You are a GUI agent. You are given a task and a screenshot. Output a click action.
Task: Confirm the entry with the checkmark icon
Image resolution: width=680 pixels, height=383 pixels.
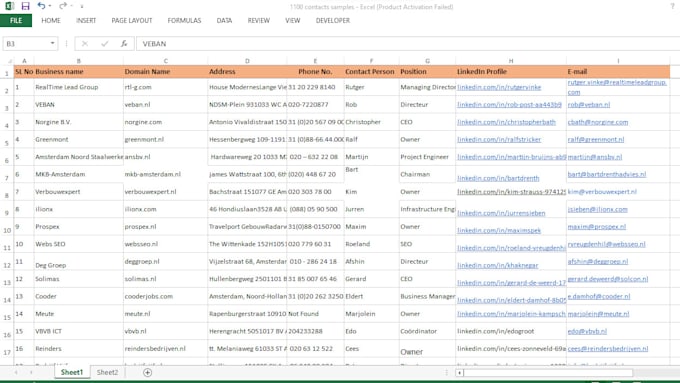coord(105,43)
